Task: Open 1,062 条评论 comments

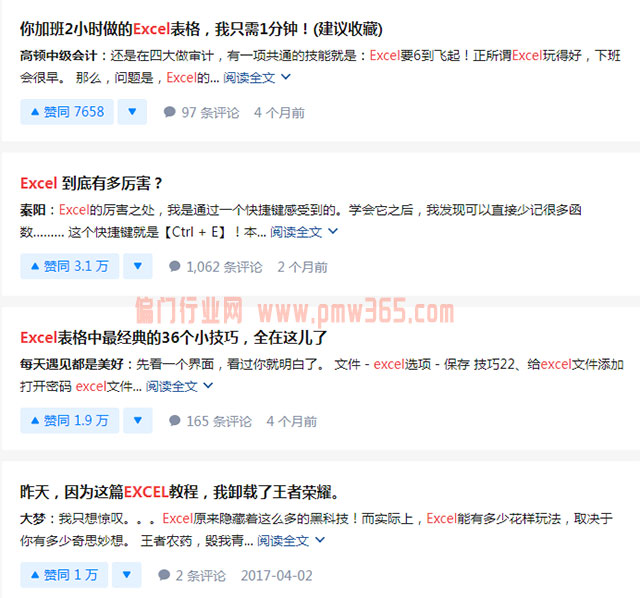Action: pos(216,267)
